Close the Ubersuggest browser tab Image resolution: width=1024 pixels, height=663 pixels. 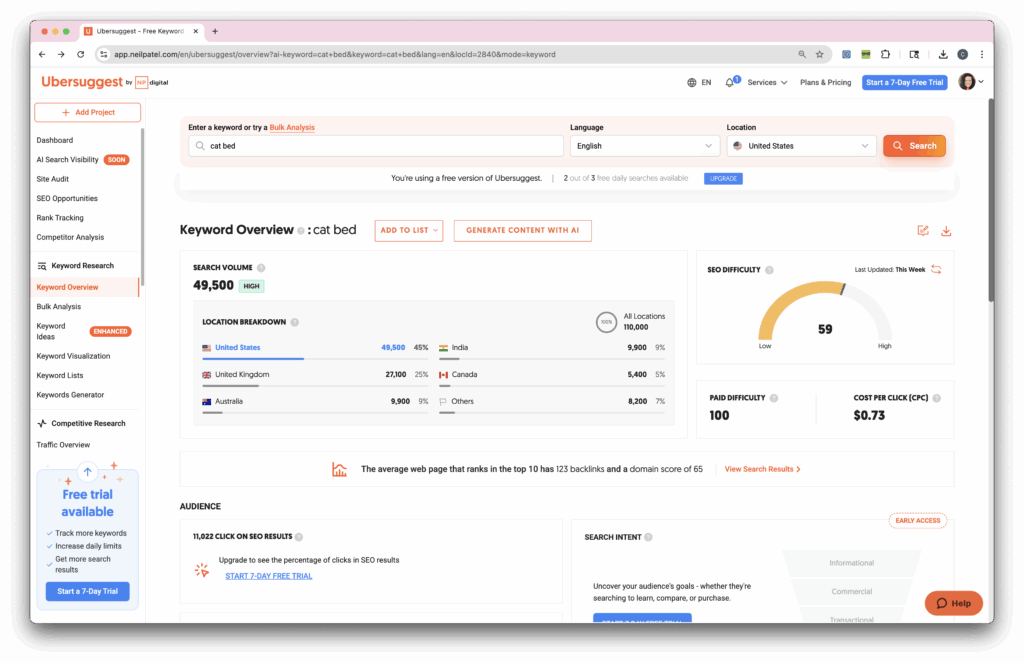point(195,31)
